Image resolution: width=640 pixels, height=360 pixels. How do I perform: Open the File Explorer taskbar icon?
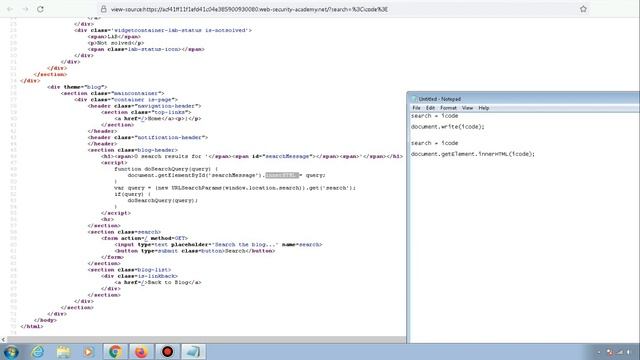tap(63, 351)
